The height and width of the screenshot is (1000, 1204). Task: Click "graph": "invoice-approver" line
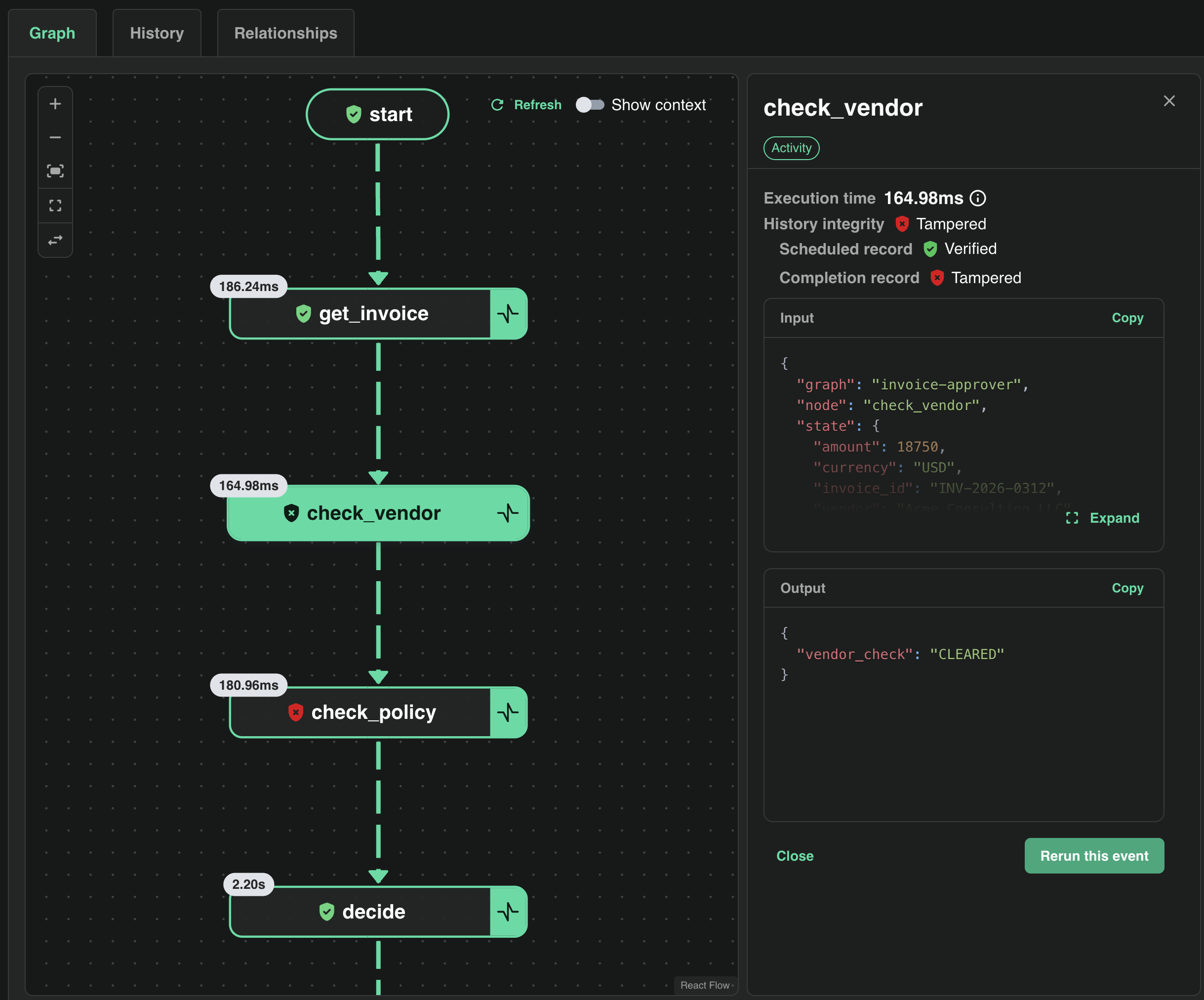[912, 384]
